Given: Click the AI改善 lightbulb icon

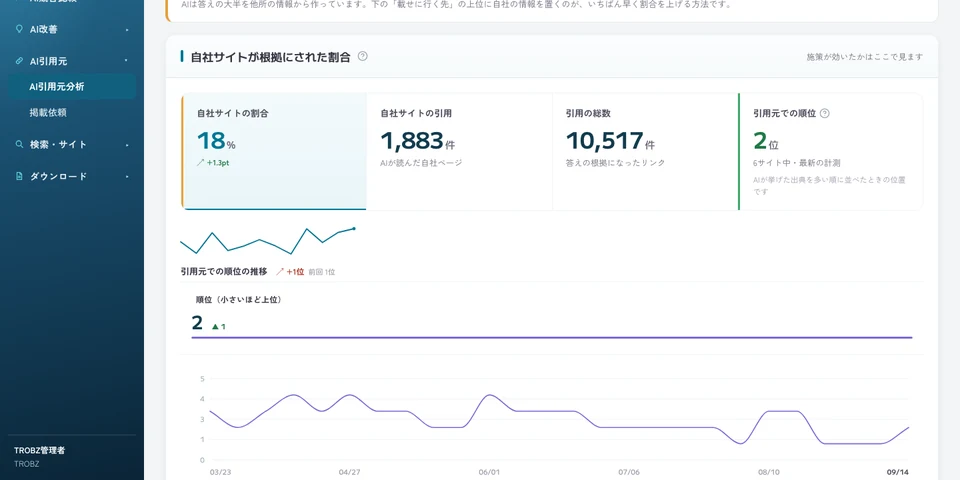Looking at the screenshot, I should click(18, 29).
